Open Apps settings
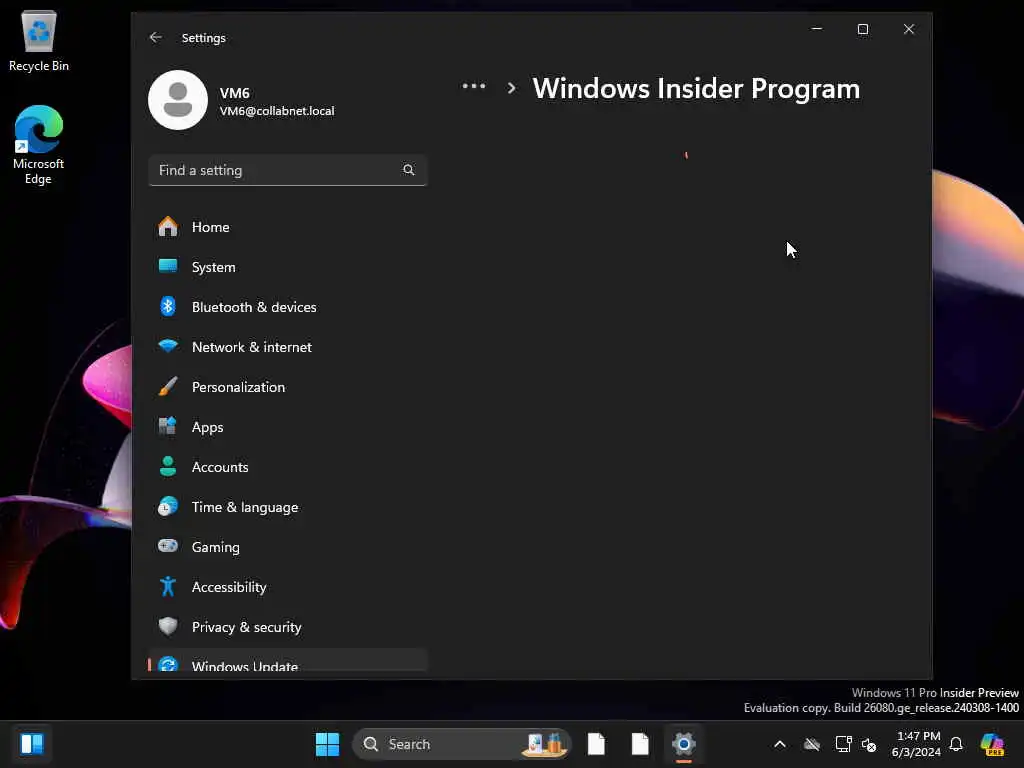Screen dimensions: 1024x768 (x=287, y=427)
